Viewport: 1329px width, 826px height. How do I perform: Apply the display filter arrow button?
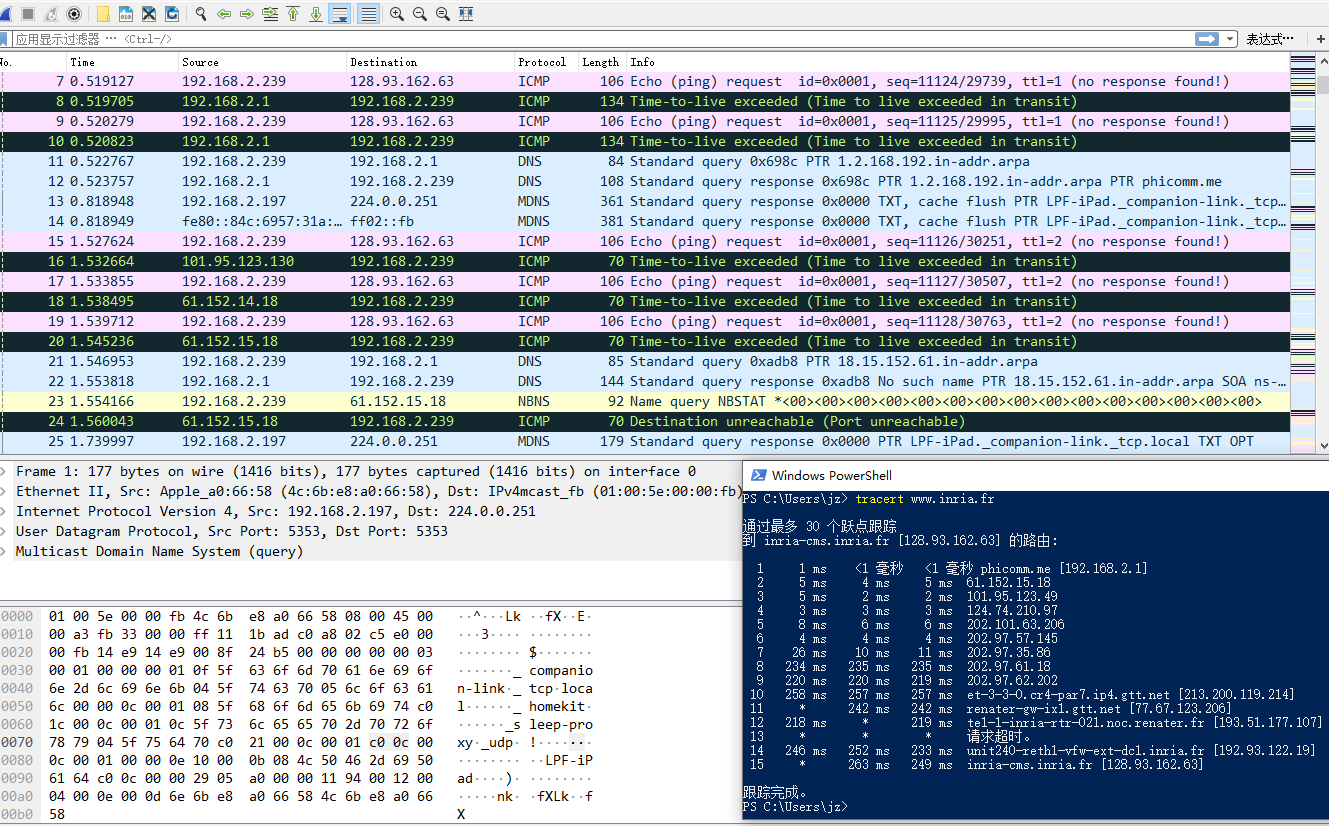click(x=1206, y=39)
